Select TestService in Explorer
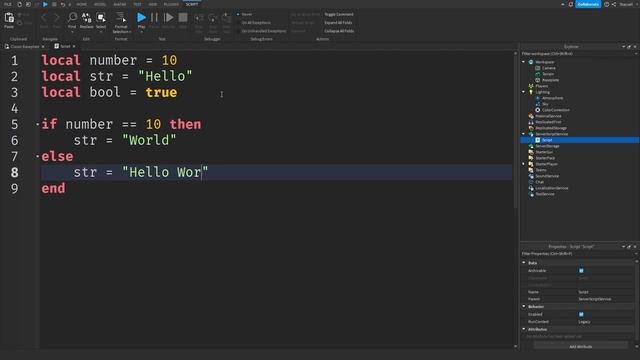The height and width of the screenshot is (360, 640). click(x=545, y=194)
